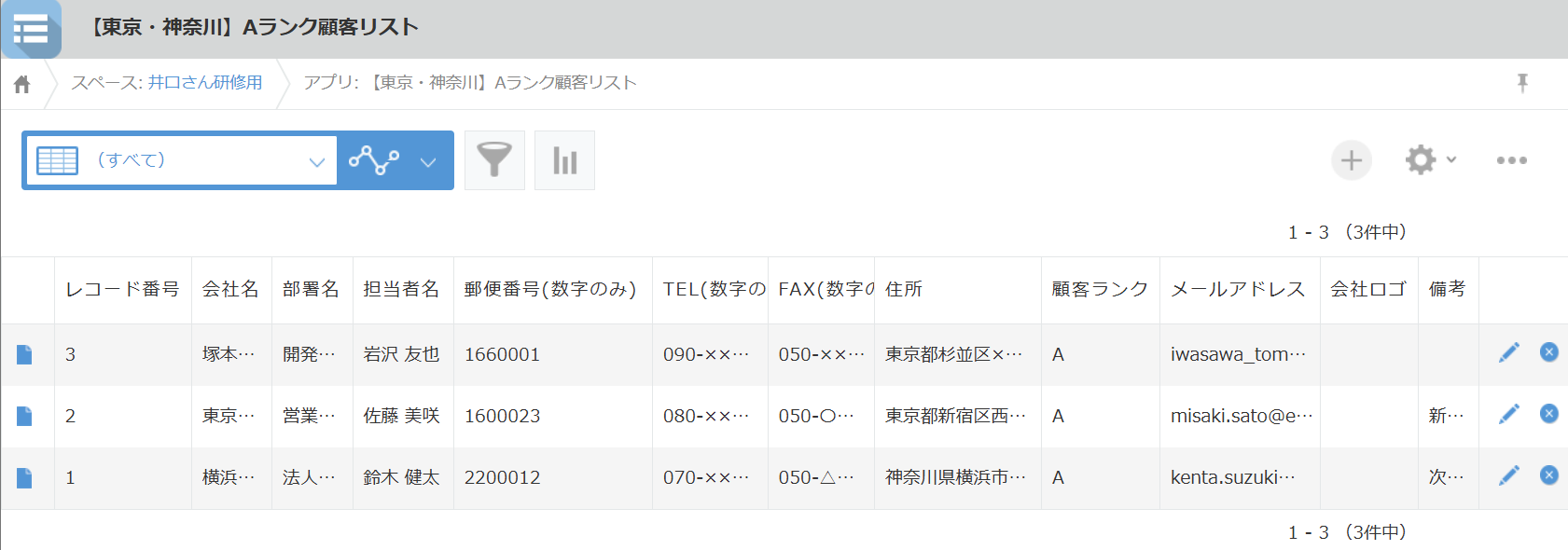The height and width of the screenshot is (550, 1568).
Task: Click the 担当者名 column header
Action: [x=402, y=289]
